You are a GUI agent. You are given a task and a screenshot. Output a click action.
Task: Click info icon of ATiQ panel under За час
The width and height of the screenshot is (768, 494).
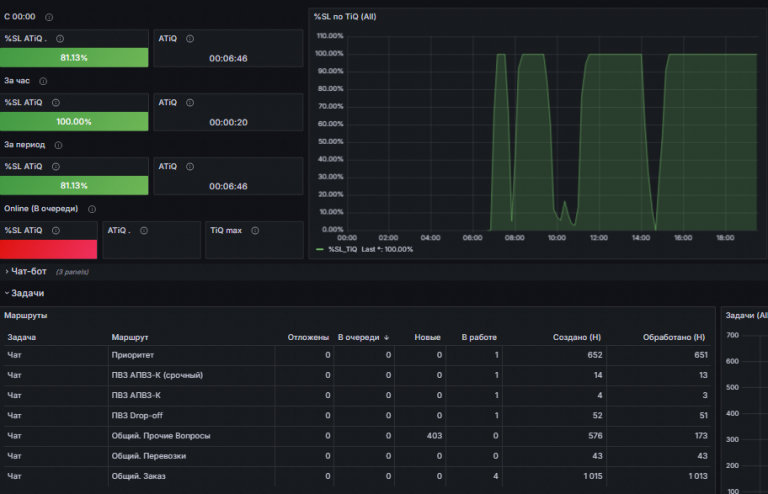tap(190, 103)
